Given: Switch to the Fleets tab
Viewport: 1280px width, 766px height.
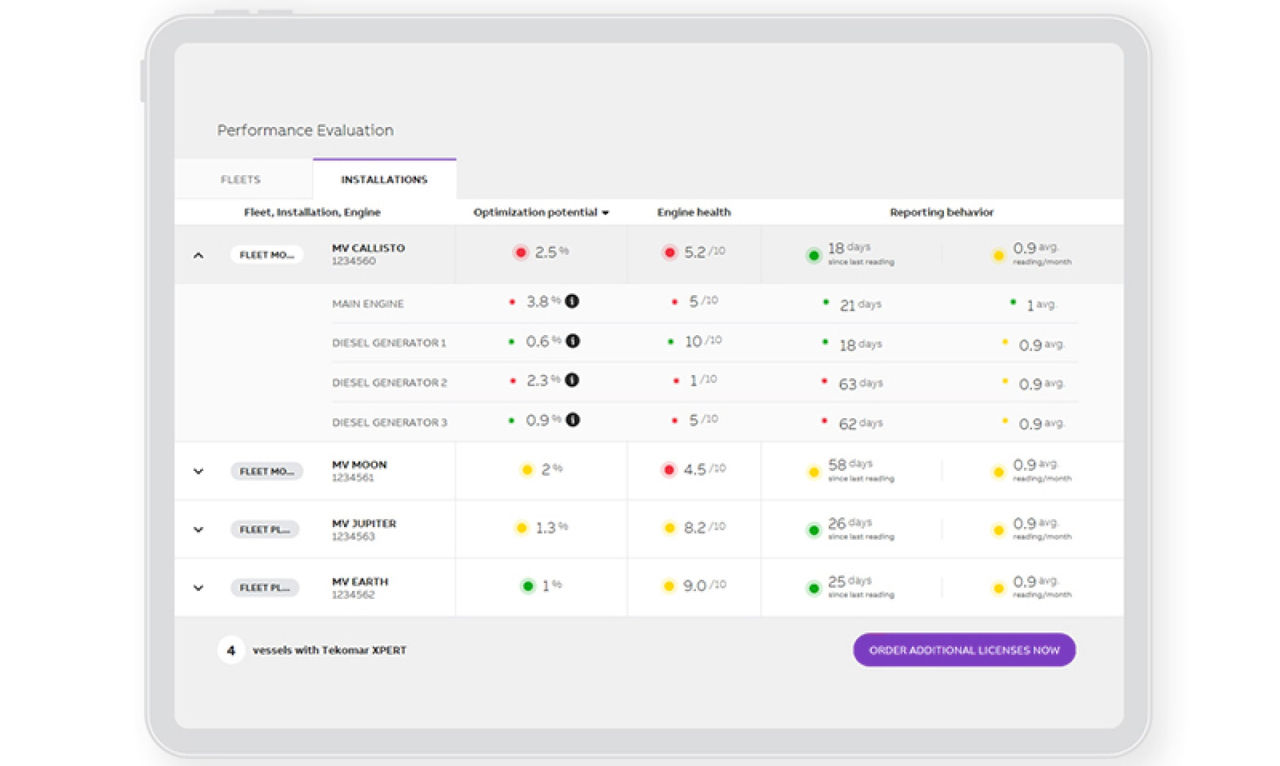Looking at the screenshot, I should click(240, 180).
